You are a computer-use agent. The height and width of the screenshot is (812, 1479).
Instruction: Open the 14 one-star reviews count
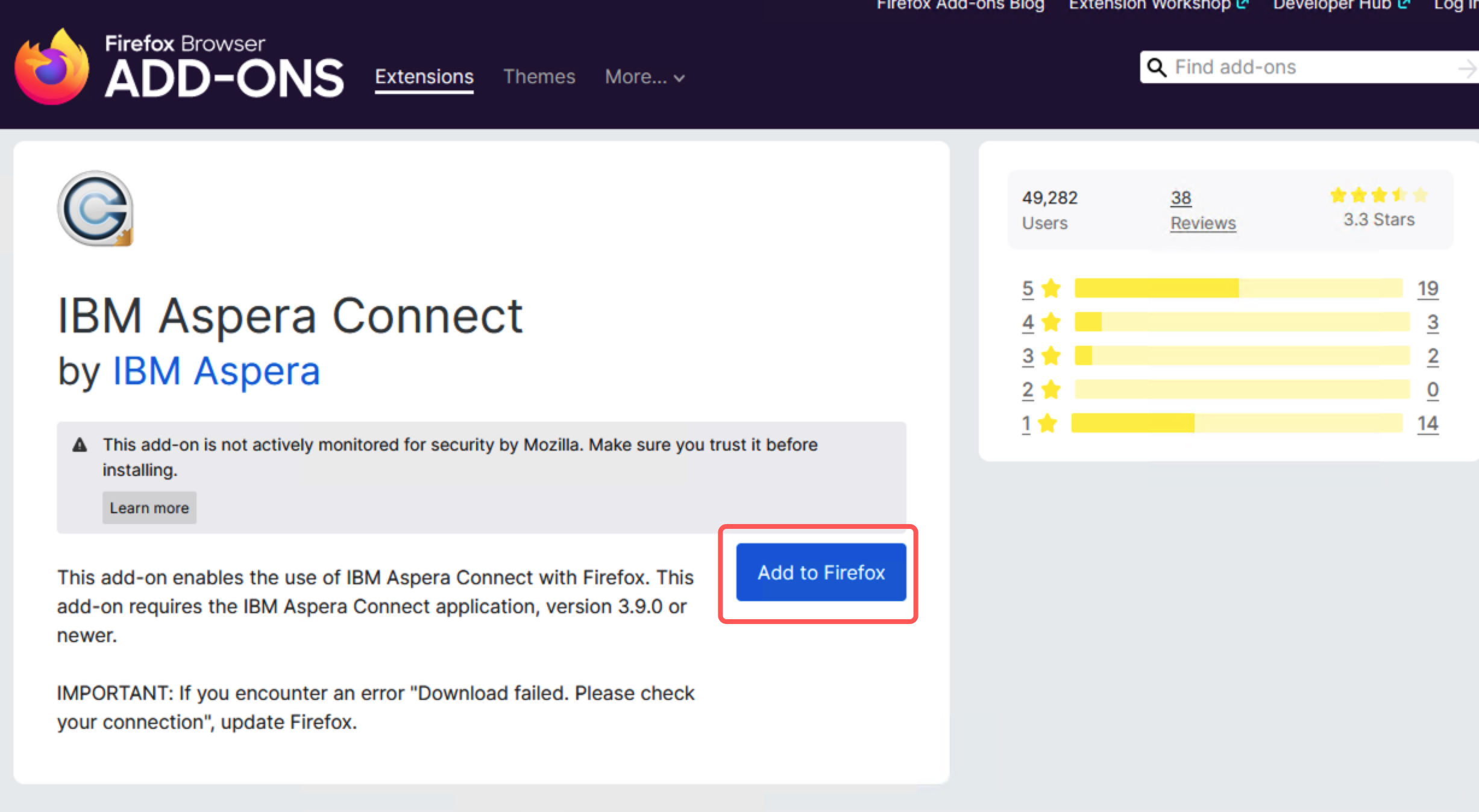click(1427, 423)
